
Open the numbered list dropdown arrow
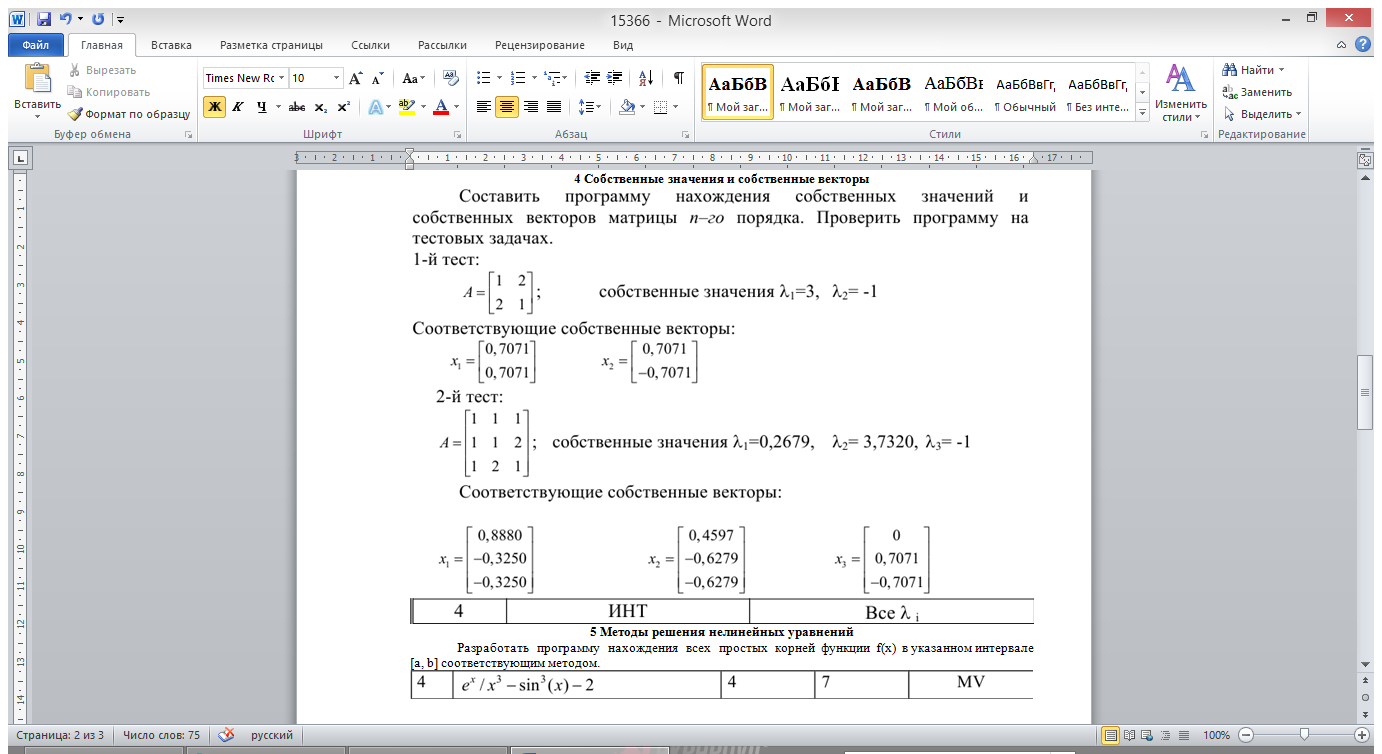point(534,78)
